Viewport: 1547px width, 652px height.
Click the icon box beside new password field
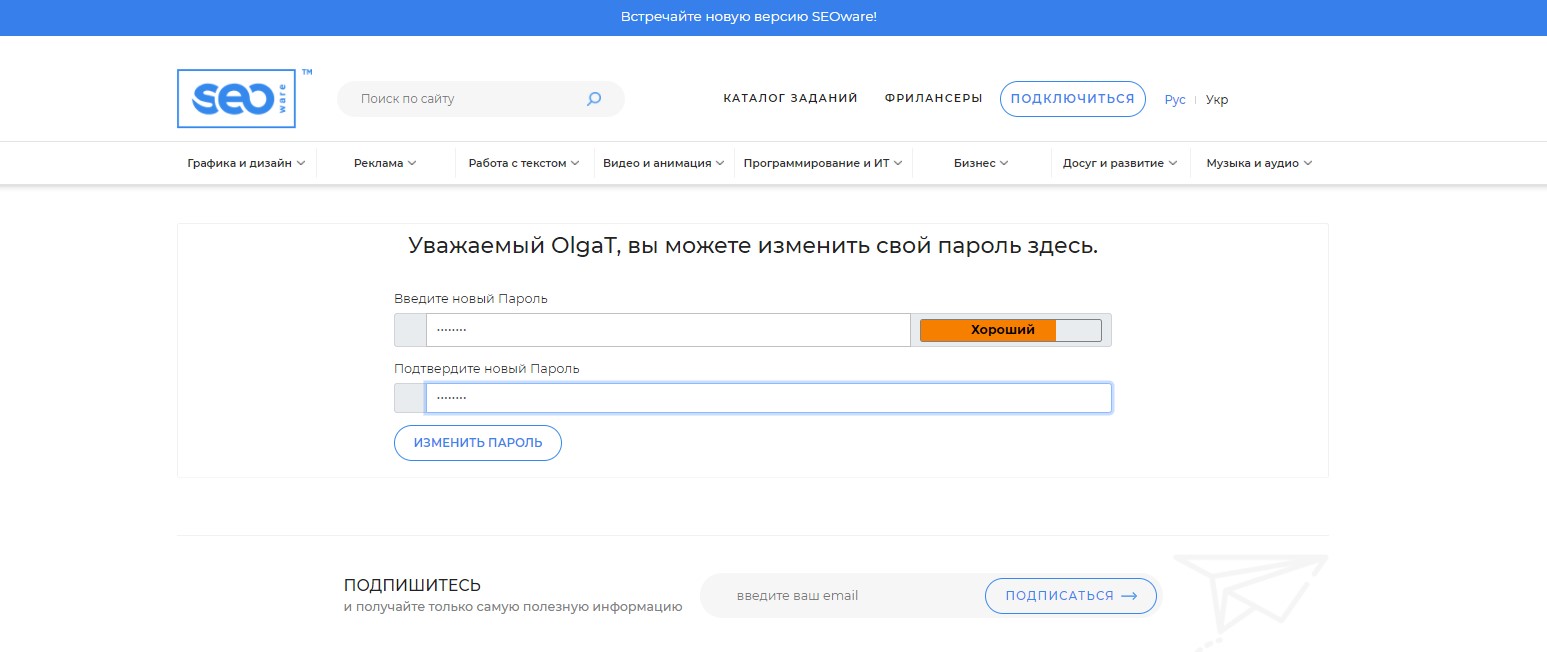410,330
